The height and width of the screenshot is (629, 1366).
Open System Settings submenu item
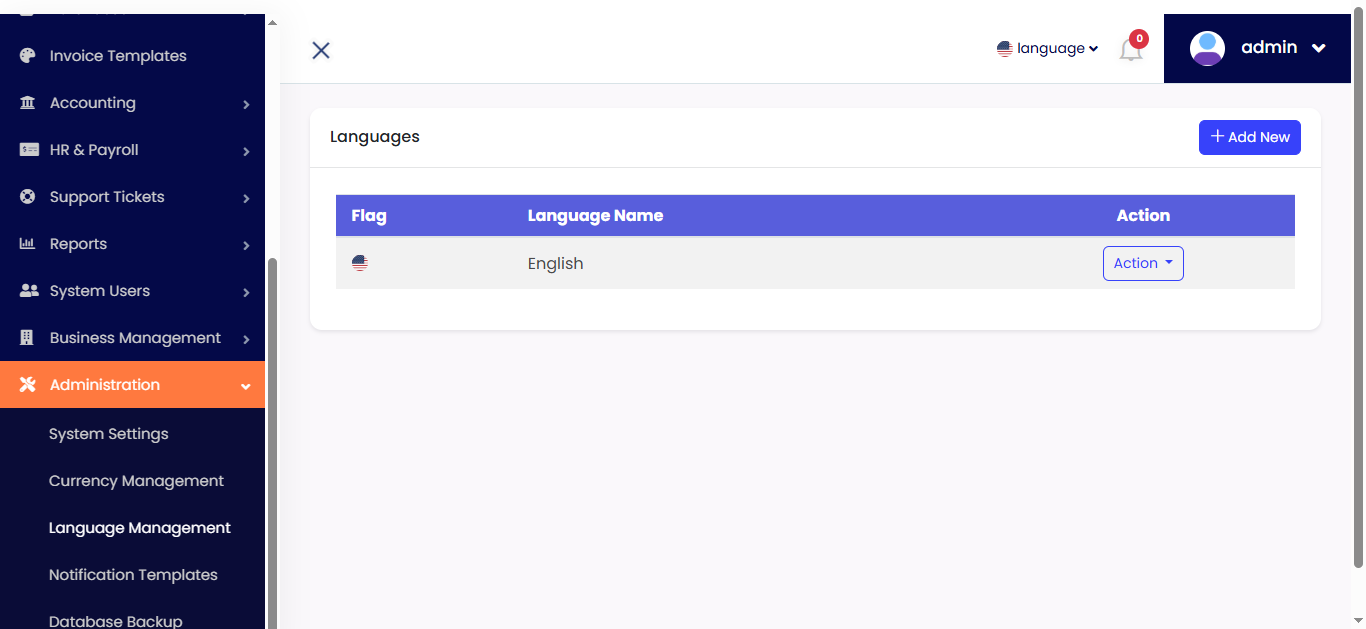coord(108,434)
